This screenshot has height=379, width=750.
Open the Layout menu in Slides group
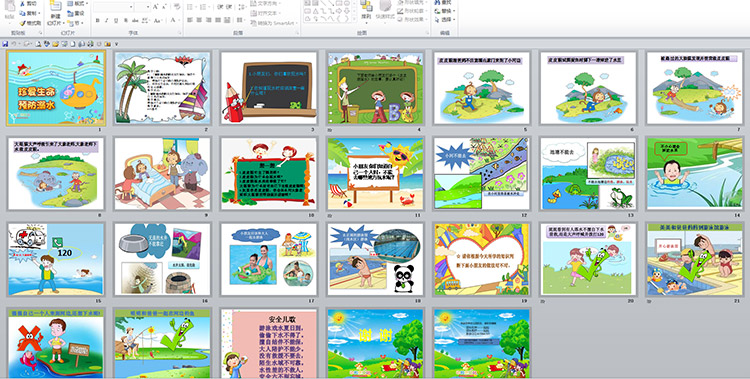(77, 3)
